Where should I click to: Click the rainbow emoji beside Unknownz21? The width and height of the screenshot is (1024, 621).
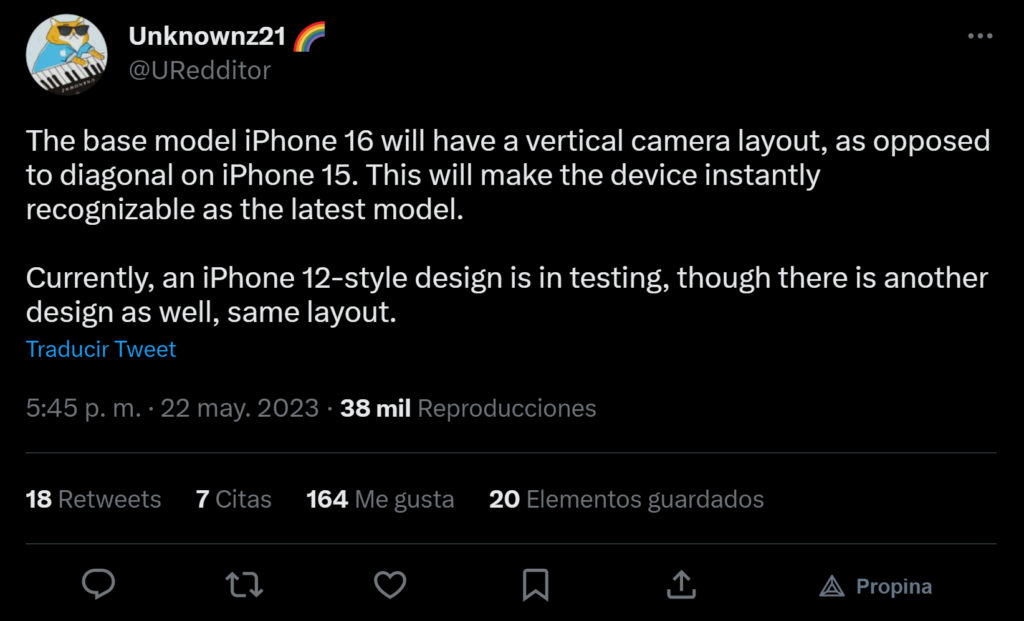[x=309, y=36]
